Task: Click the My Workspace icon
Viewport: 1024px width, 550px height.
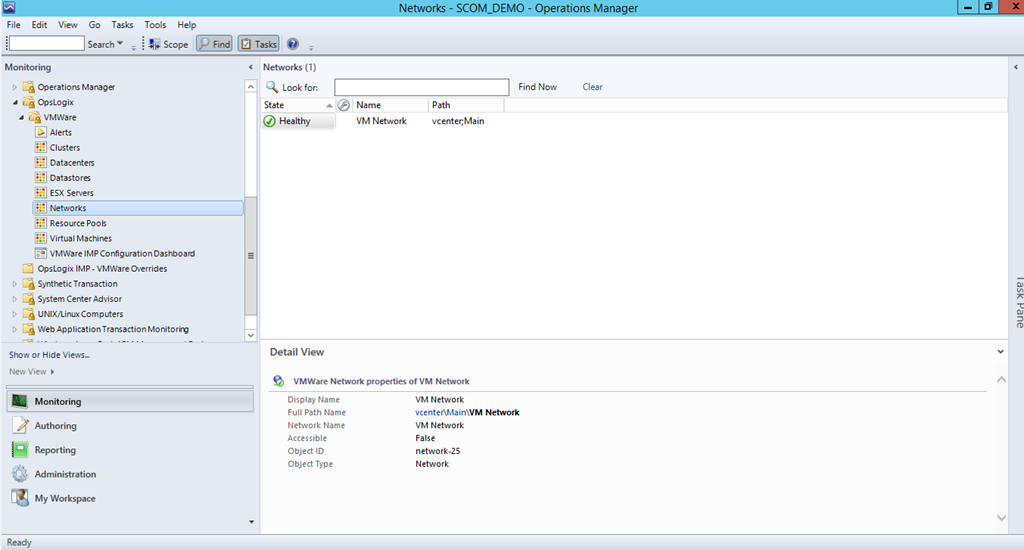Action: click(20, 498)
